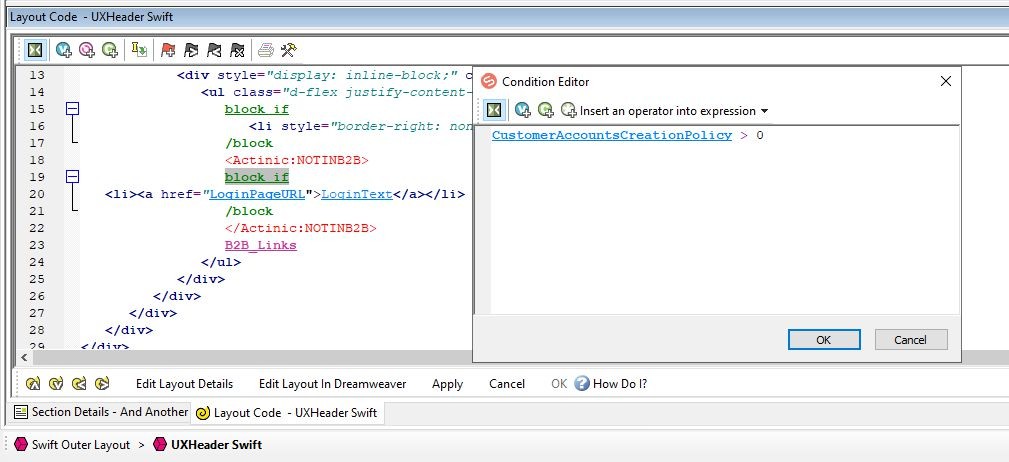1009x462 pixels.
Task: Go to previous bookmark flag icon
Action: (214, 50)
